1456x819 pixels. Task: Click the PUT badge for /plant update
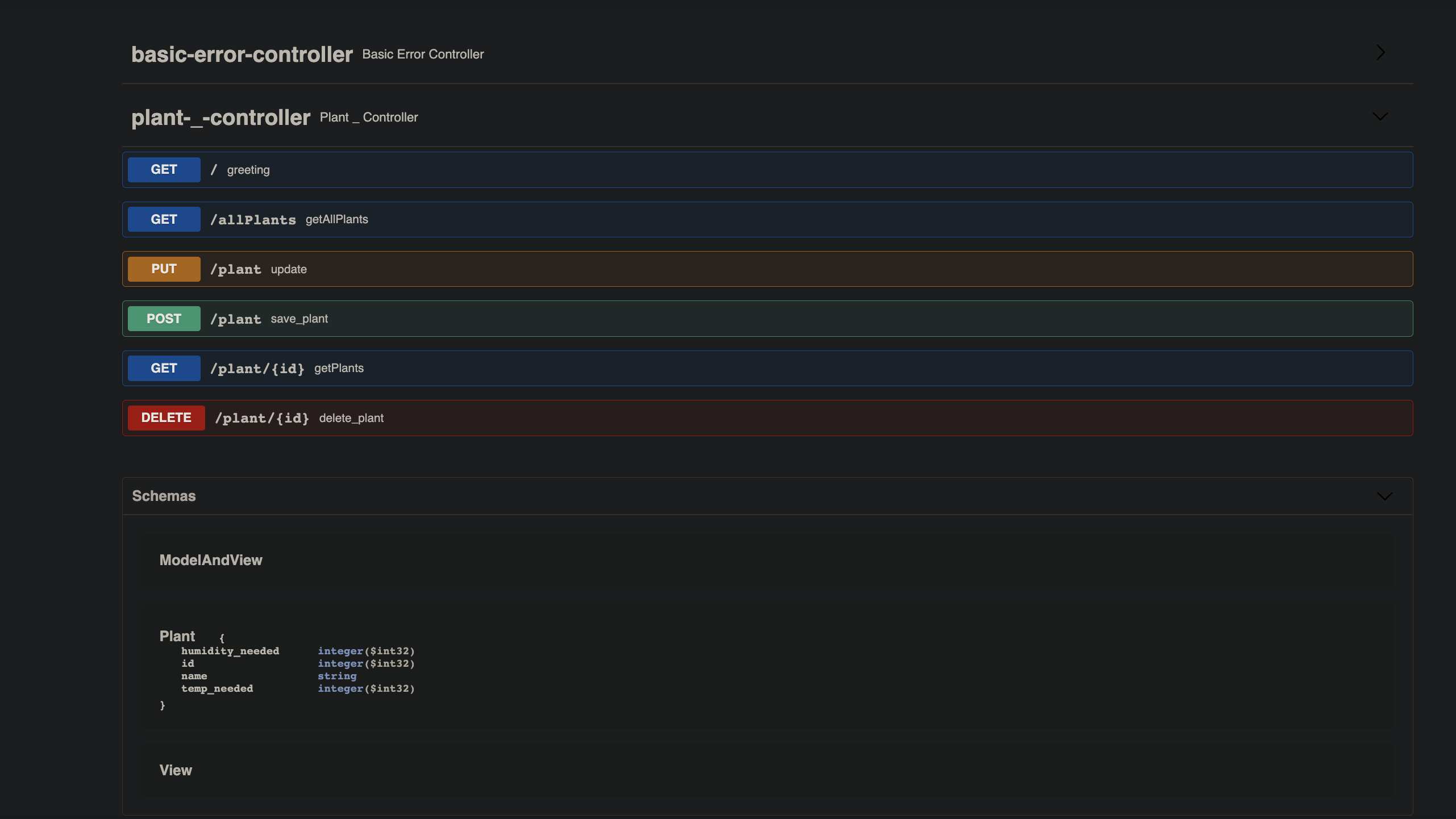click(164, 269)
